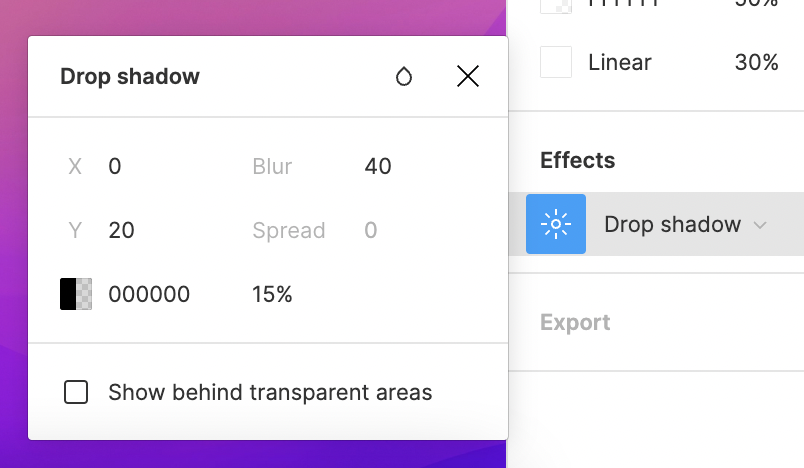Viewport: 804px width, 468px height.
Task: Click the 15% shadow opacity field
Action: pyautogui.click(x=272, y=294)
